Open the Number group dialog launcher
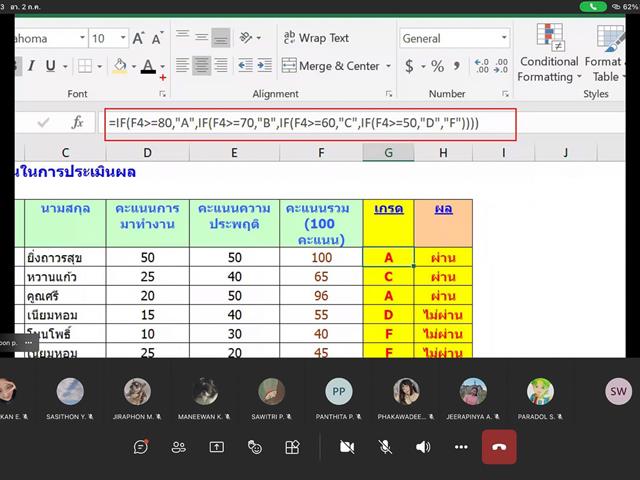 click(505, 94)
